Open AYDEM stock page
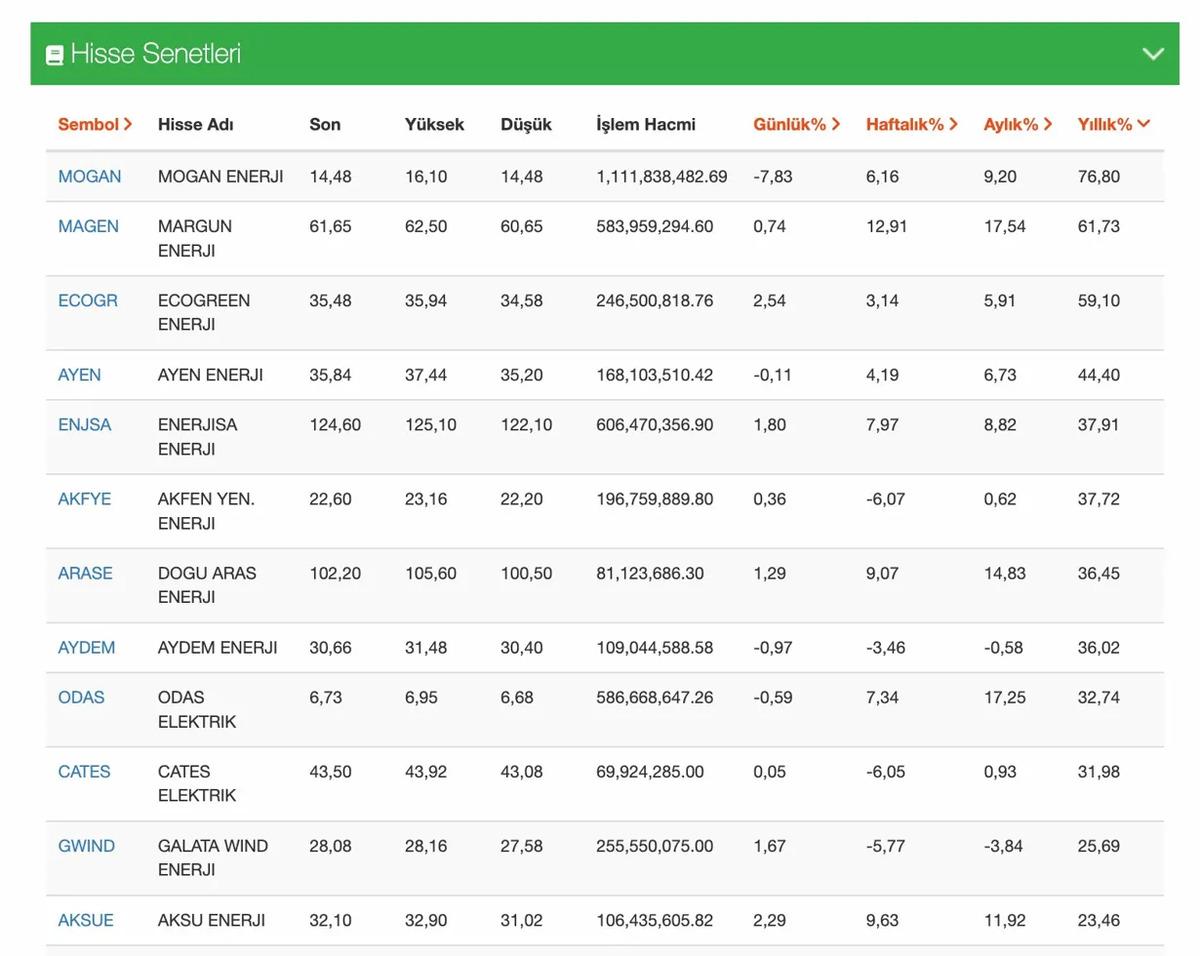The height and width of the screenshot is (956, 1200). tap(86, 647)
